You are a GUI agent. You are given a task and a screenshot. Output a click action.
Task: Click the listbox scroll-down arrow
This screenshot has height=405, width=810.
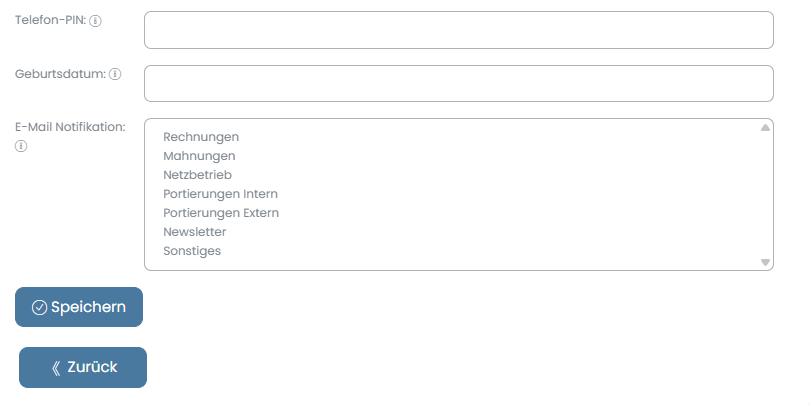pos(765,262)
